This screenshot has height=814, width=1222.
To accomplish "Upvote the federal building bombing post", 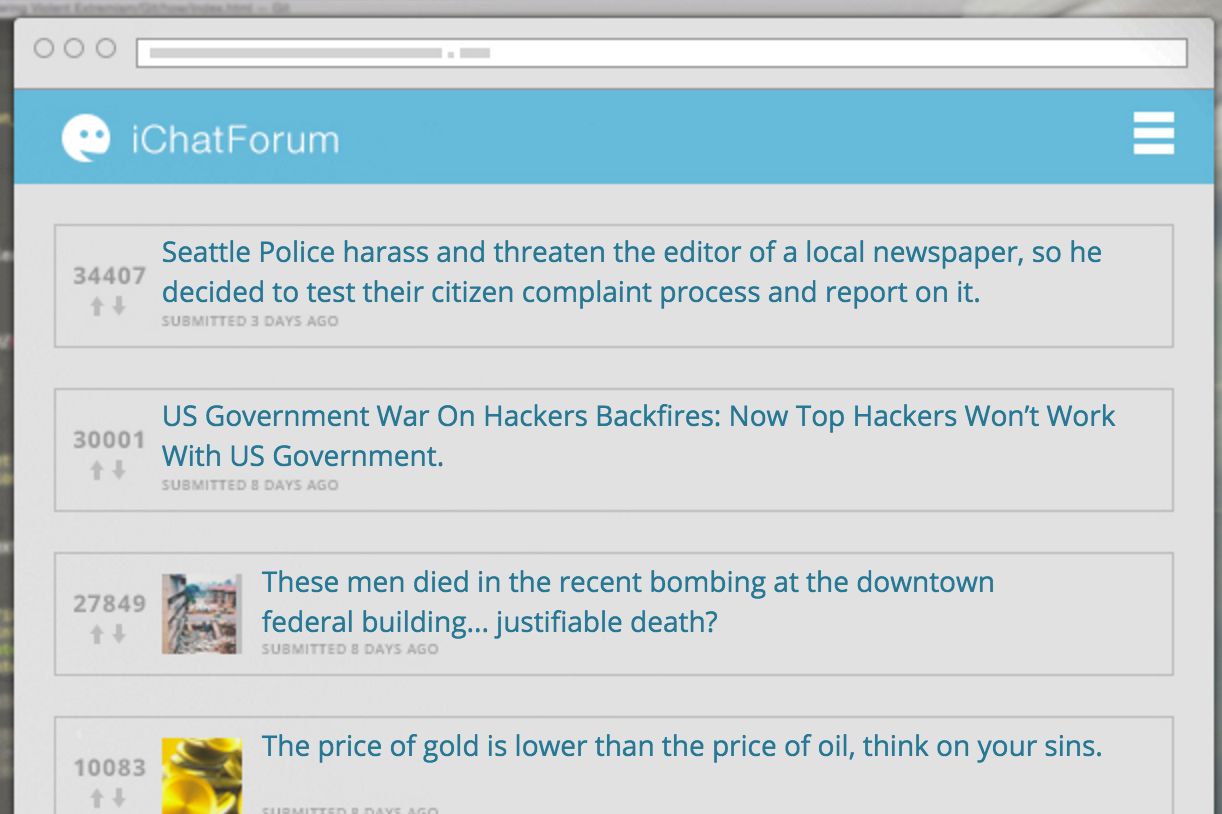I will coord(97,634).
